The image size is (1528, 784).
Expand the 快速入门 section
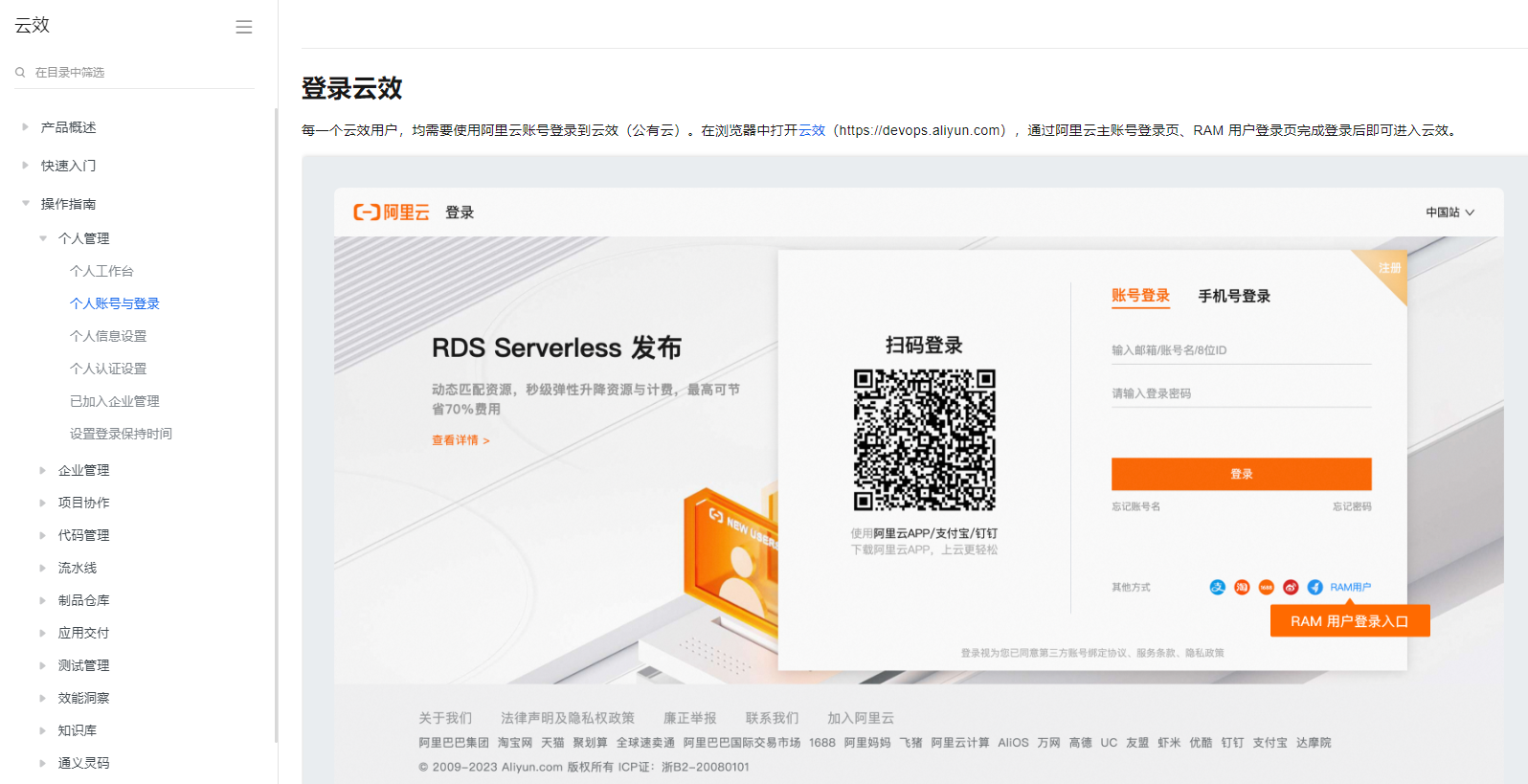pyautogui.click(x=26, y=165)
